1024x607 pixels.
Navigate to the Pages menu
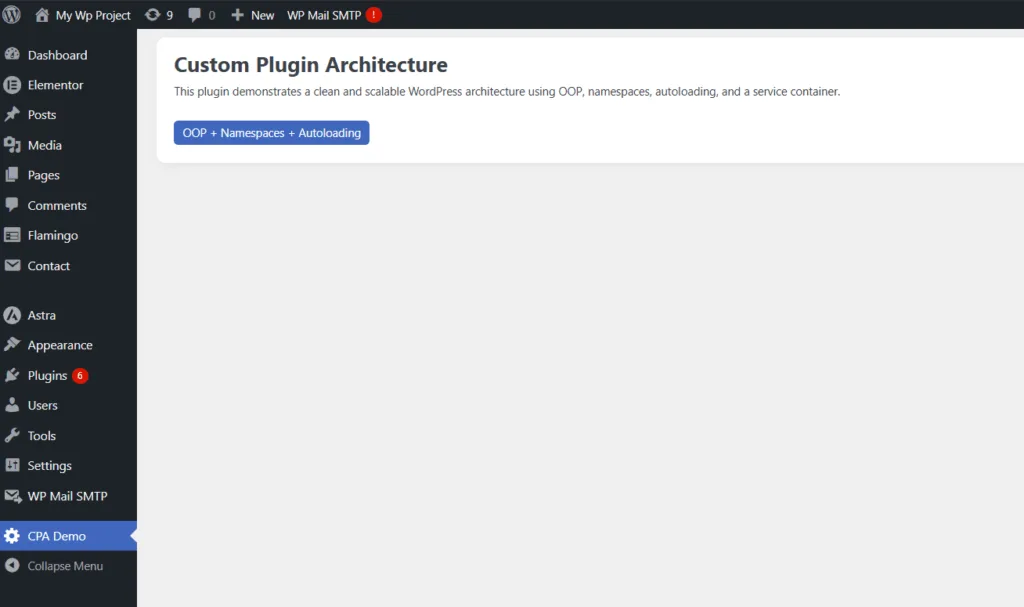click(44, 175)
